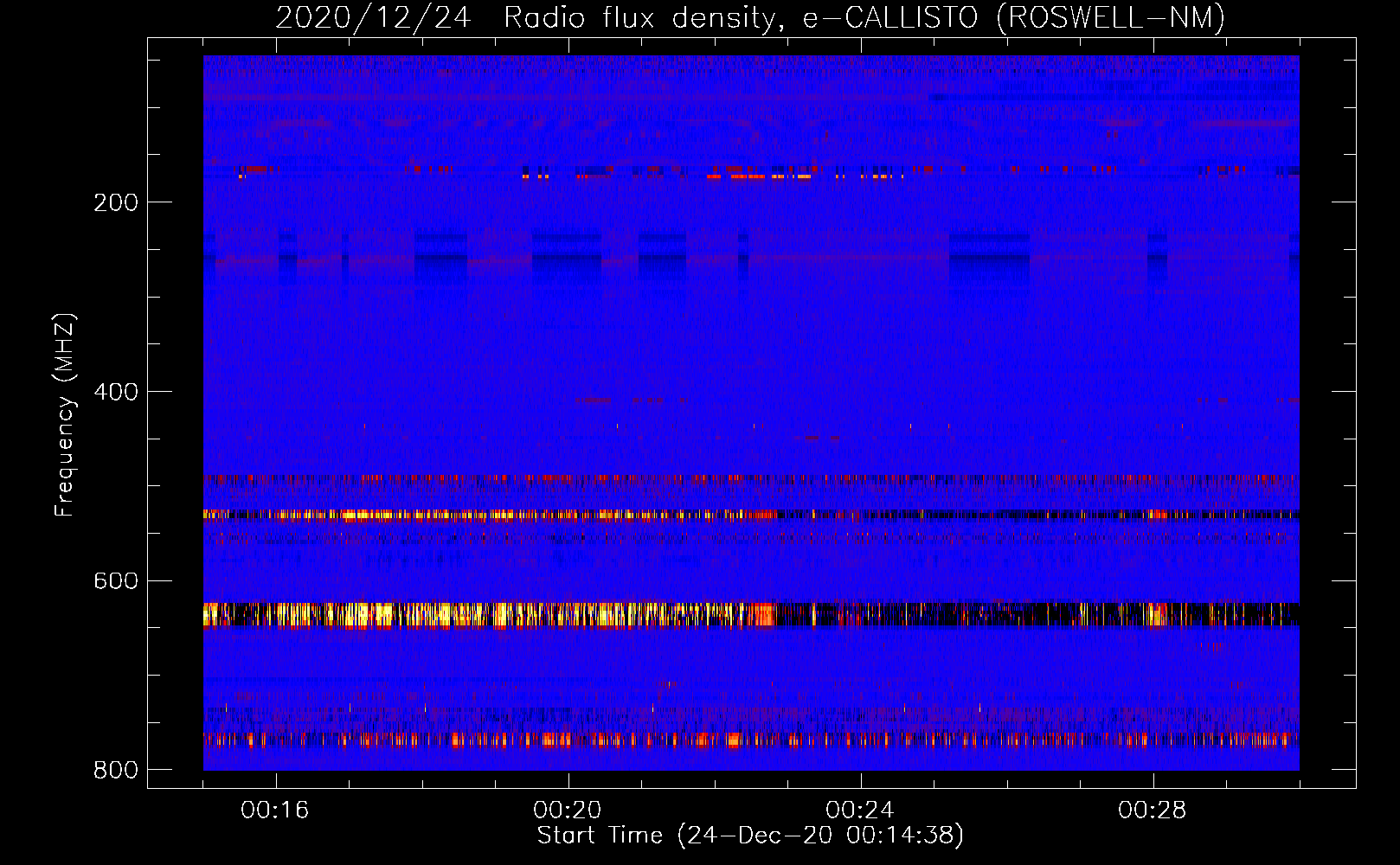Click the 'Frequency (MHZ)' y-axis label
Screen dimensions: 1400x865
click(x=66, y=414)
